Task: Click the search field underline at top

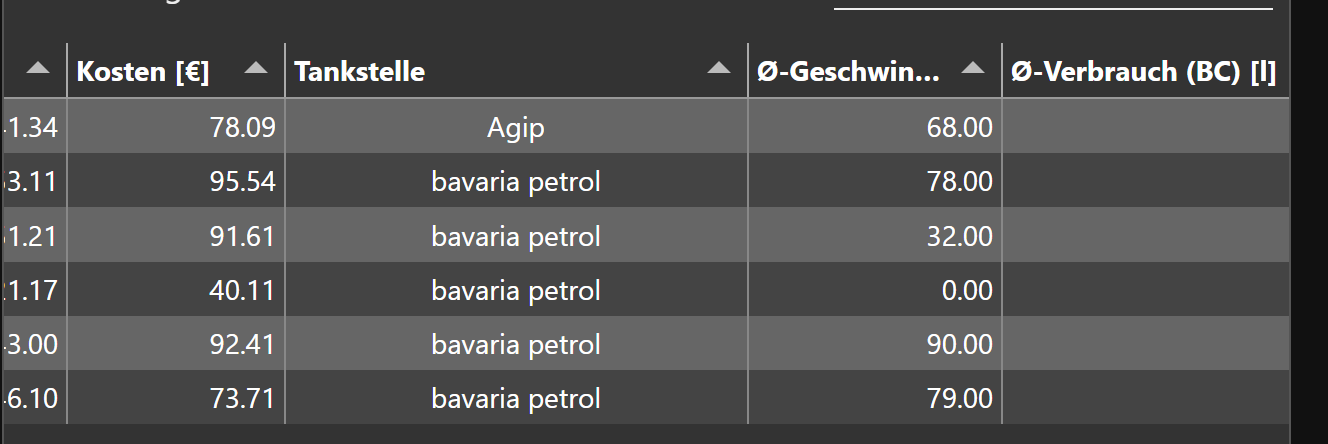Action: [x=1052, y=6]
